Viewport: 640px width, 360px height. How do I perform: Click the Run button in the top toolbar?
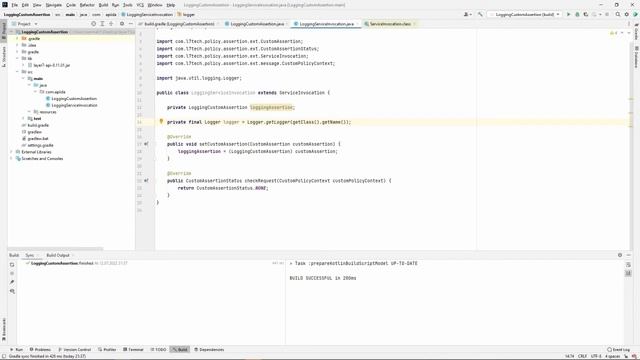pos(568,14)
